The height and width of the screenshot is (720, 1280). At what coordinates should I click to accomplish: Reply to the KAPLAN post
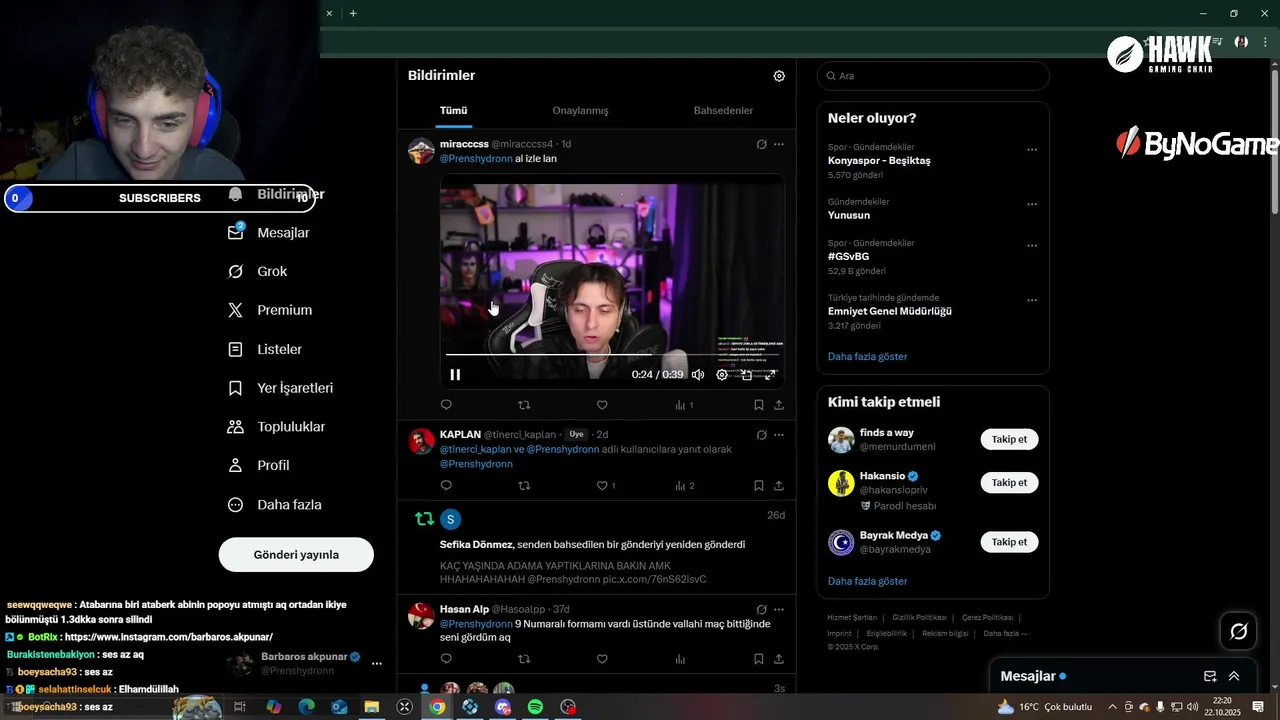pos(446,486)
